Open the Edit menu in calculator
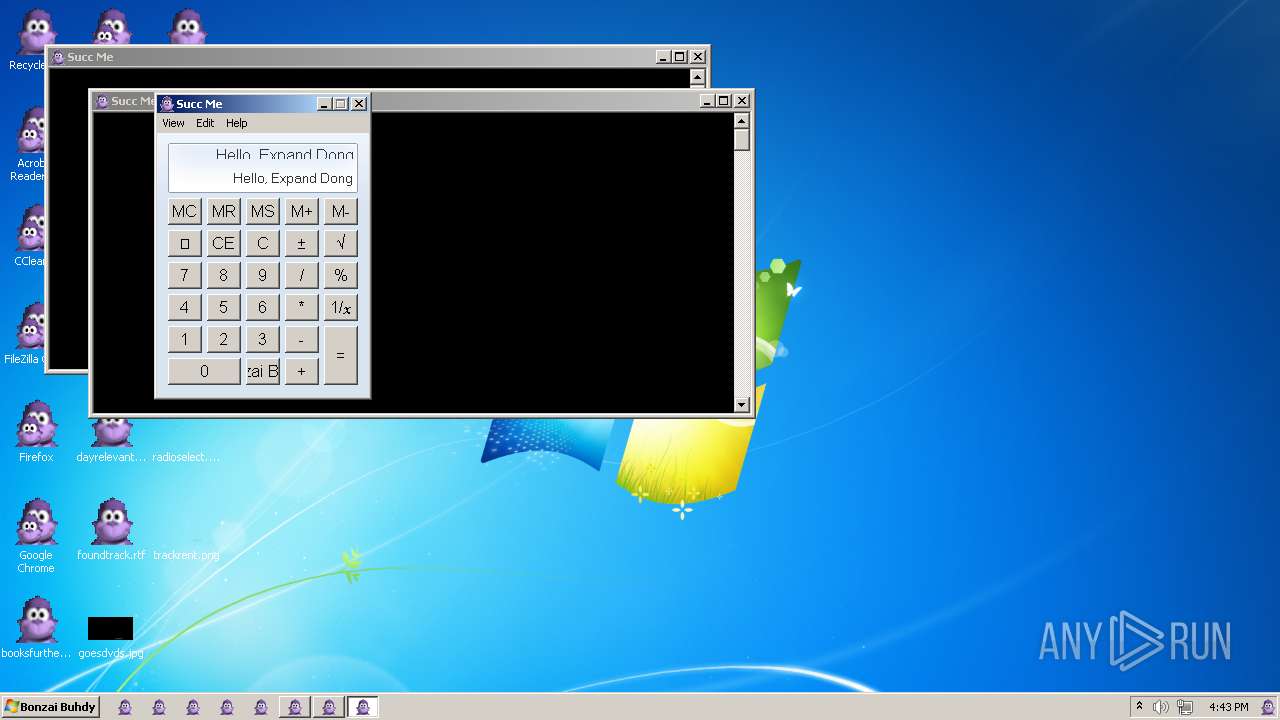Screen dimensions: 1280x720 [205, 123]
